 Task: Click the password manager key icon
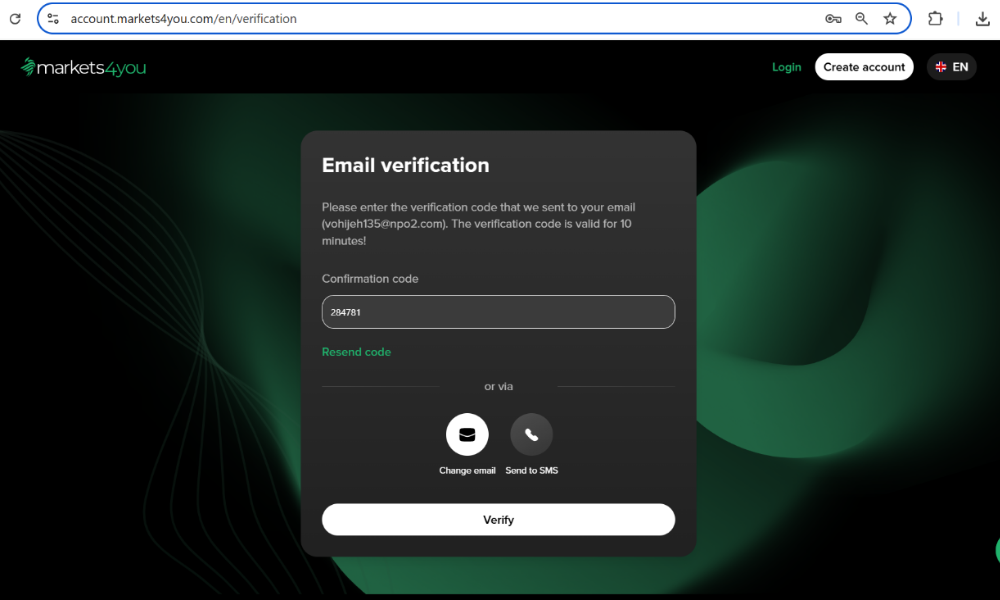point(832,19)
